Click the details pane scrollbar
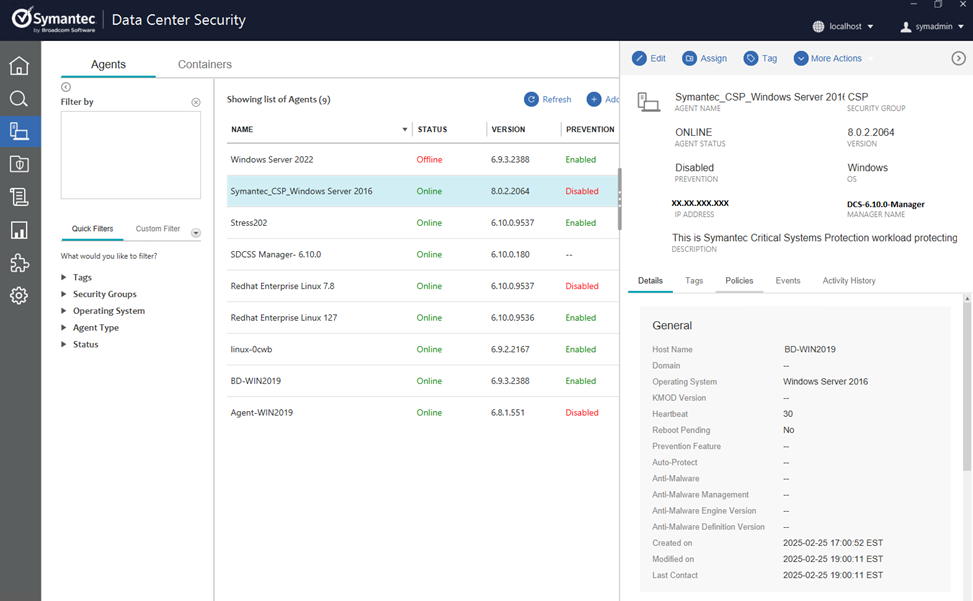 coord(967,386)
